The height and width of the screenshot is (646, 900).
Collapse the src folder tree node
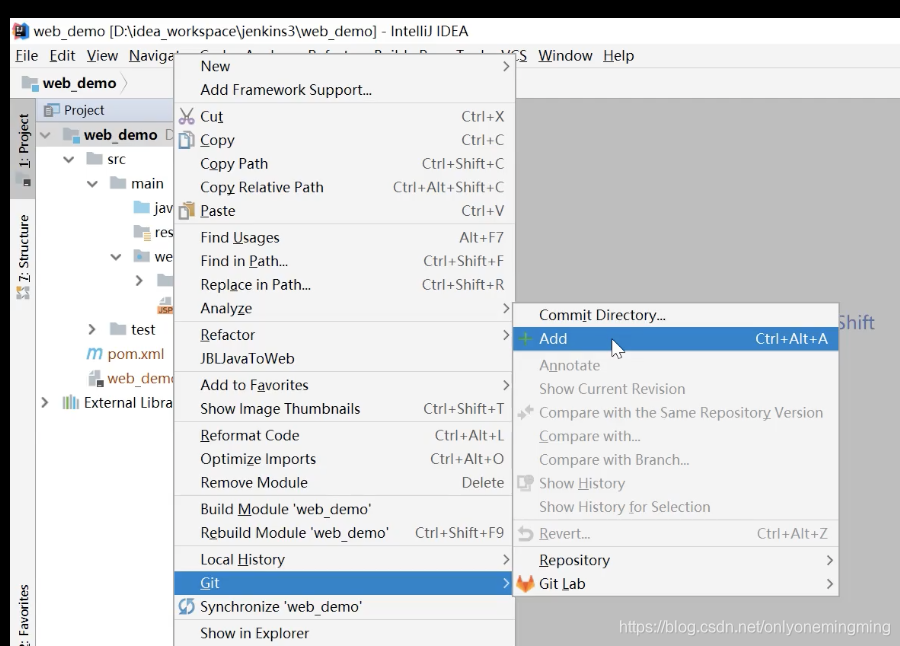69,160
